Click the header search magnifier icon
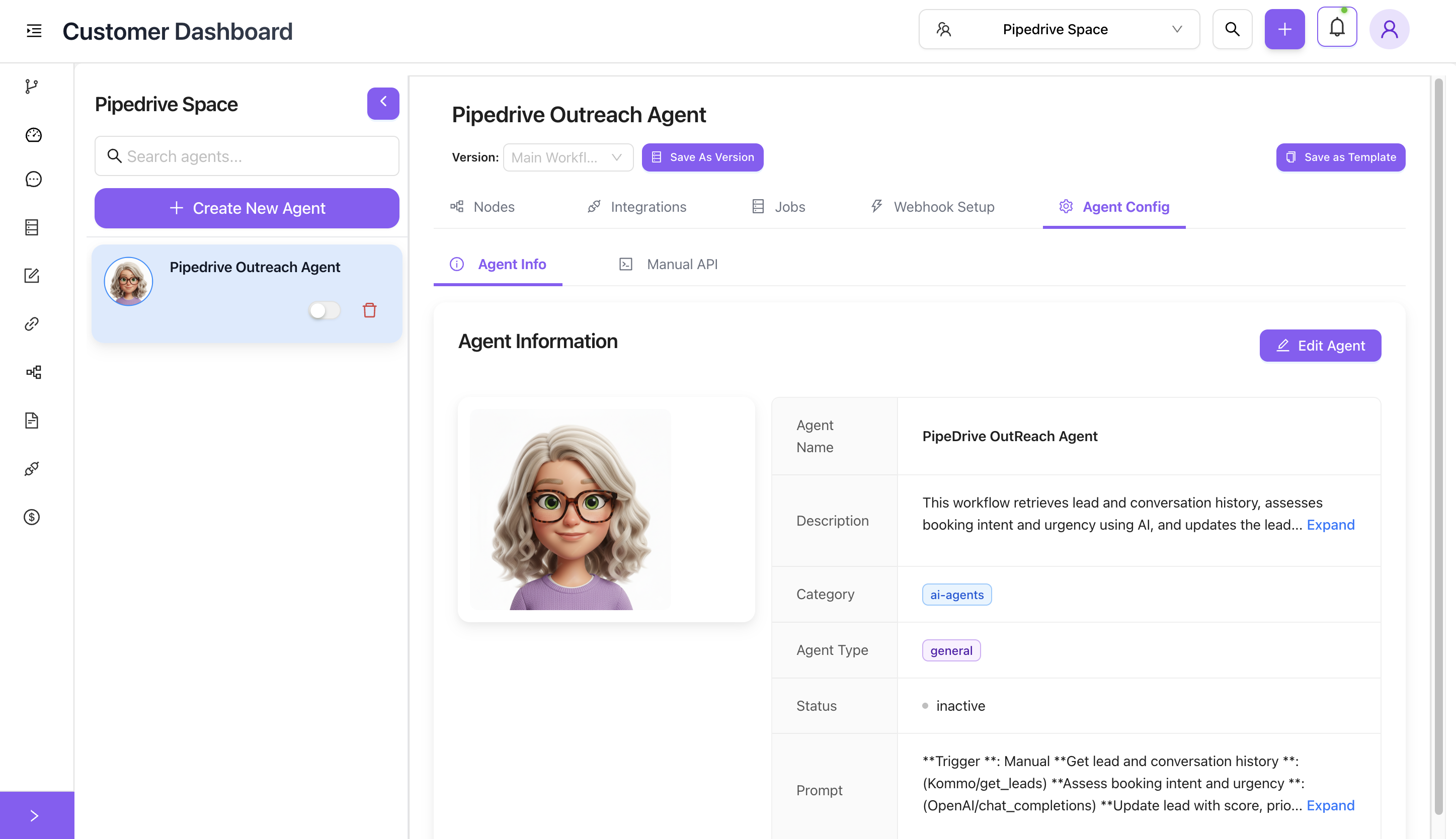Viewport: 1456px width, 839px height. pos(1232,29)
